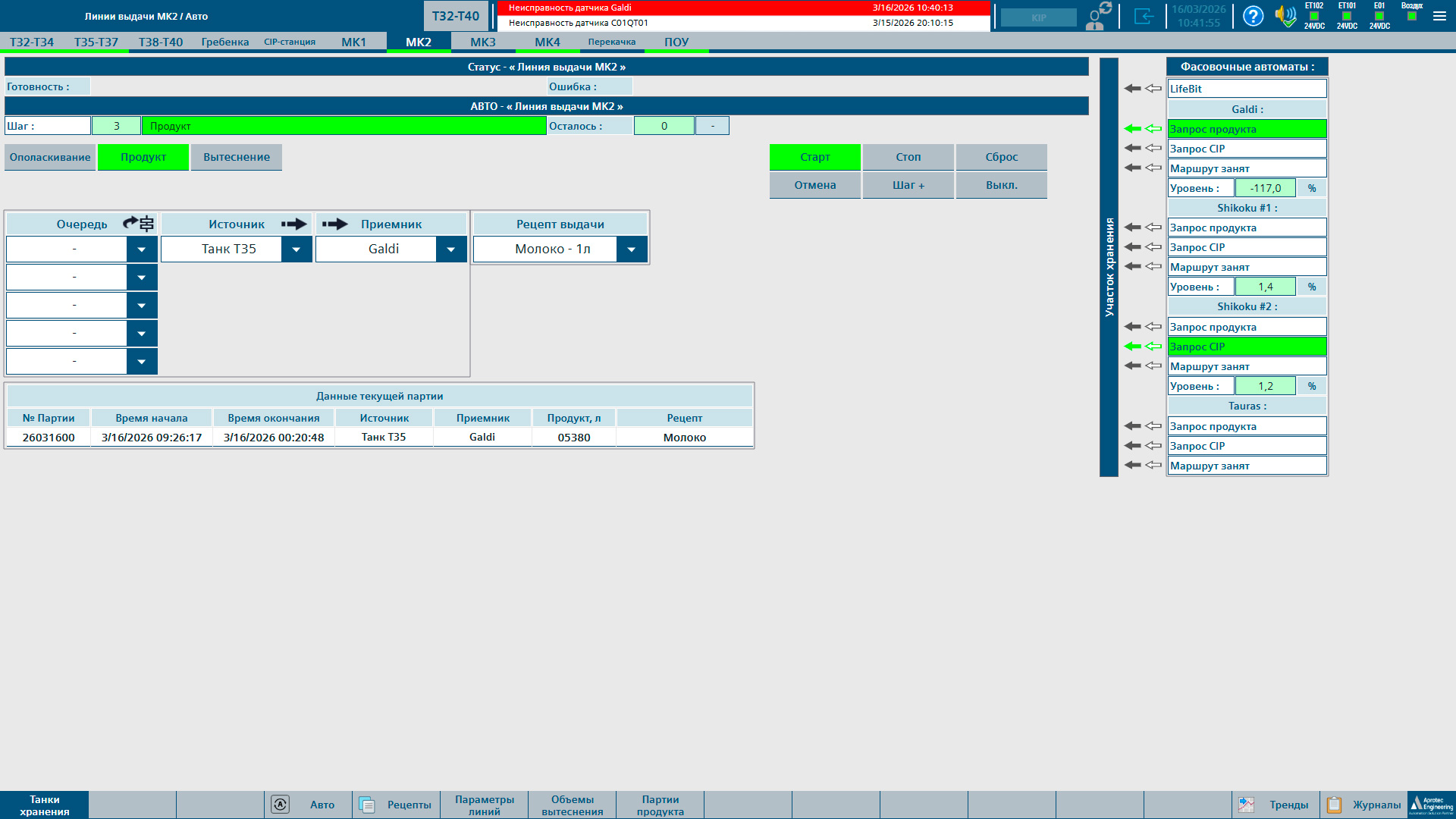Toggle the Ополаскивание mode button

(x=50, y=157)
